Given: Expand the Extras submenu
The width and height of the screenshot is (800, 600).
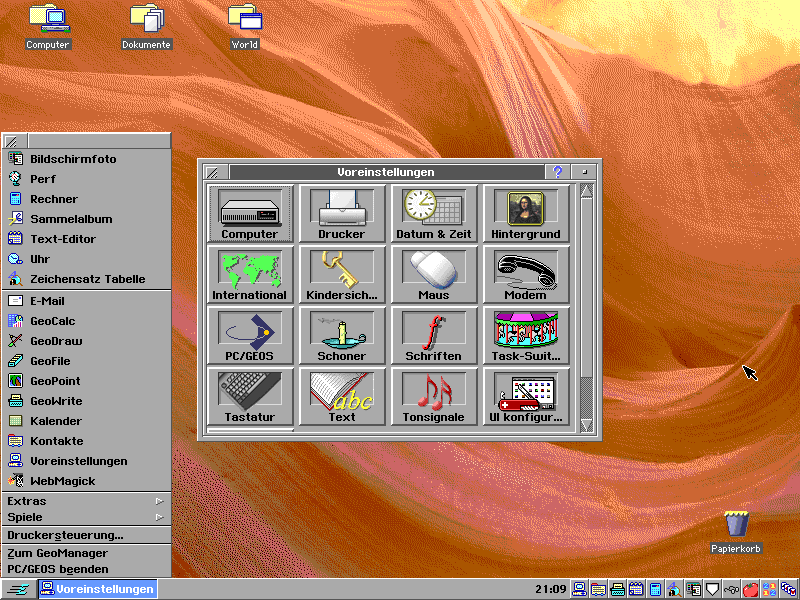Looking at the screenshot, I should 86,501.
